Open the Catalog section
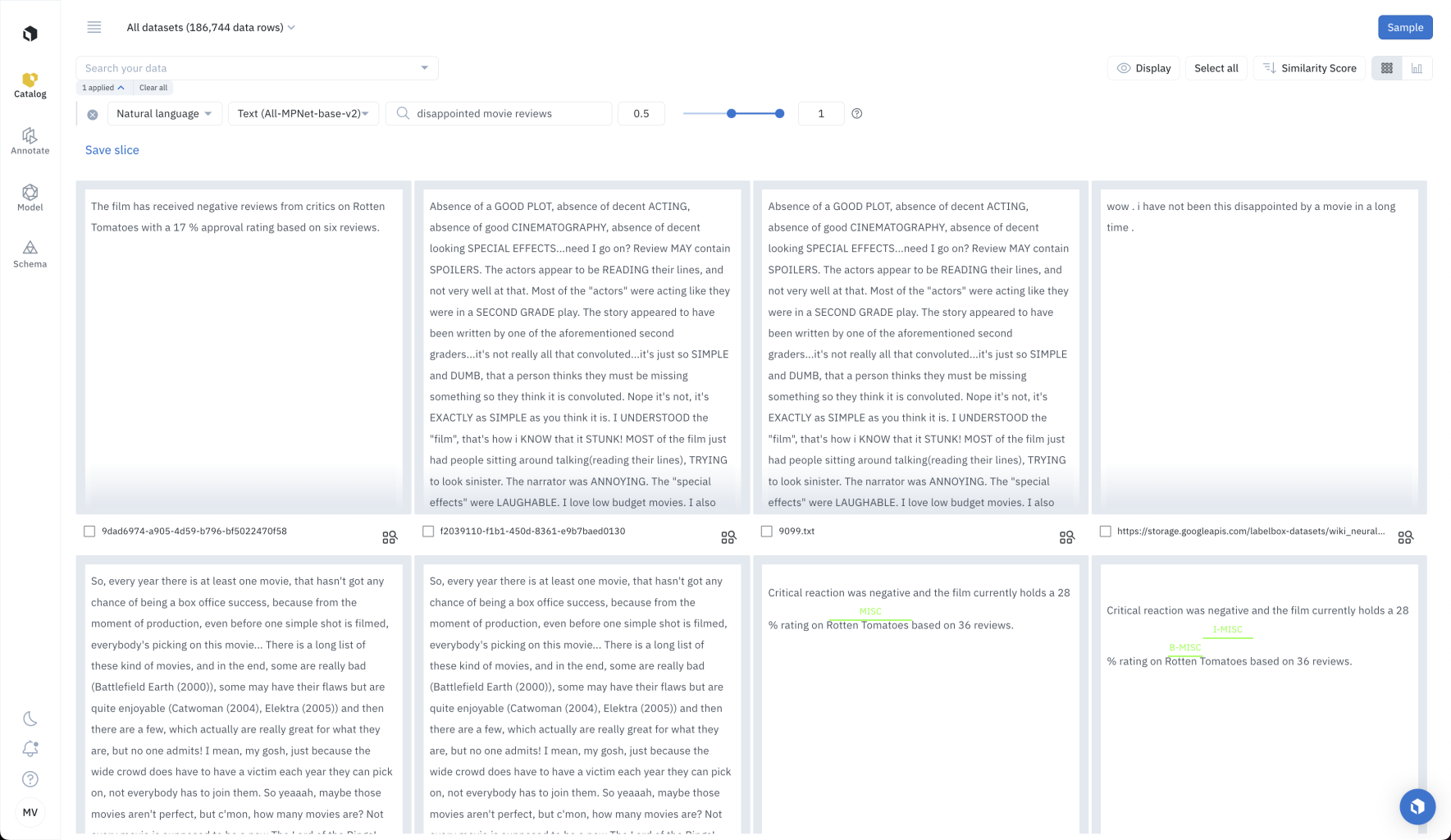This screenshot has height=840, width=1451. 30,85
